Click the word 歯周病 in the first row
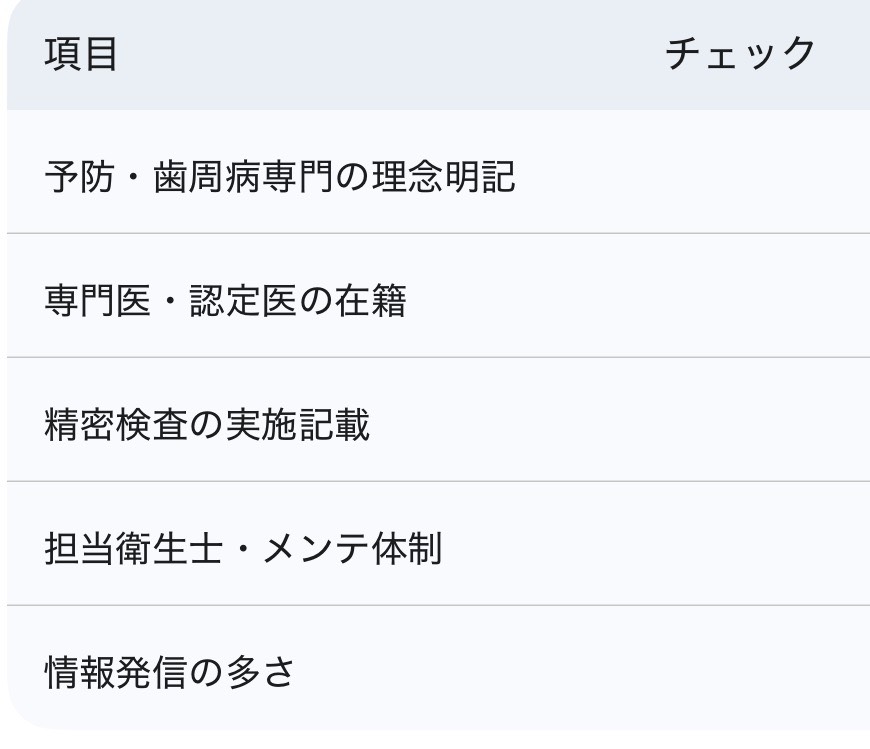Image resolution: width=870 pixels, height=749 pixels. [x=209, y=177]
